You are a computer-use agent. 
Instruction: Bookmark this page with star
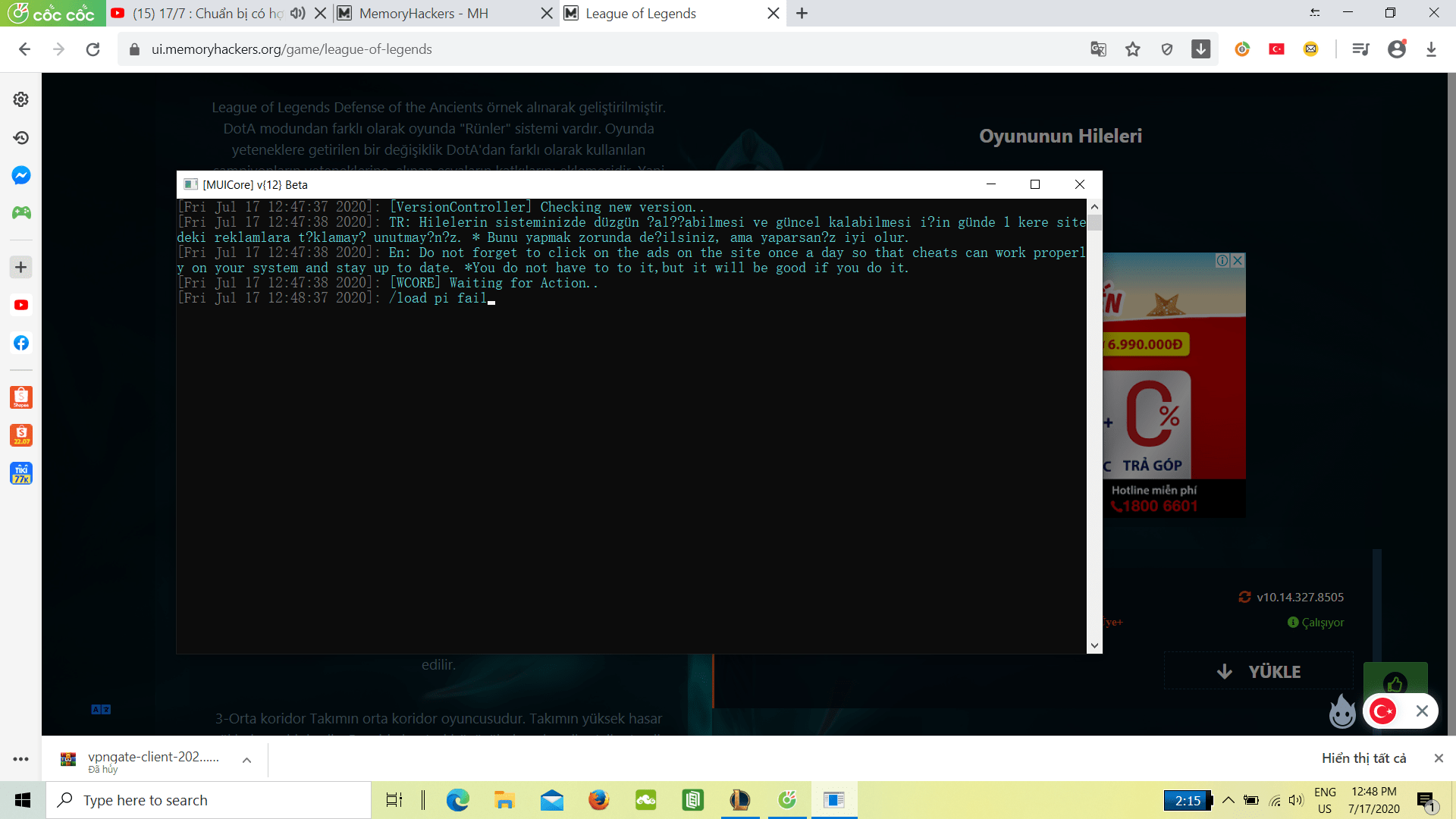coord(1133,49)
